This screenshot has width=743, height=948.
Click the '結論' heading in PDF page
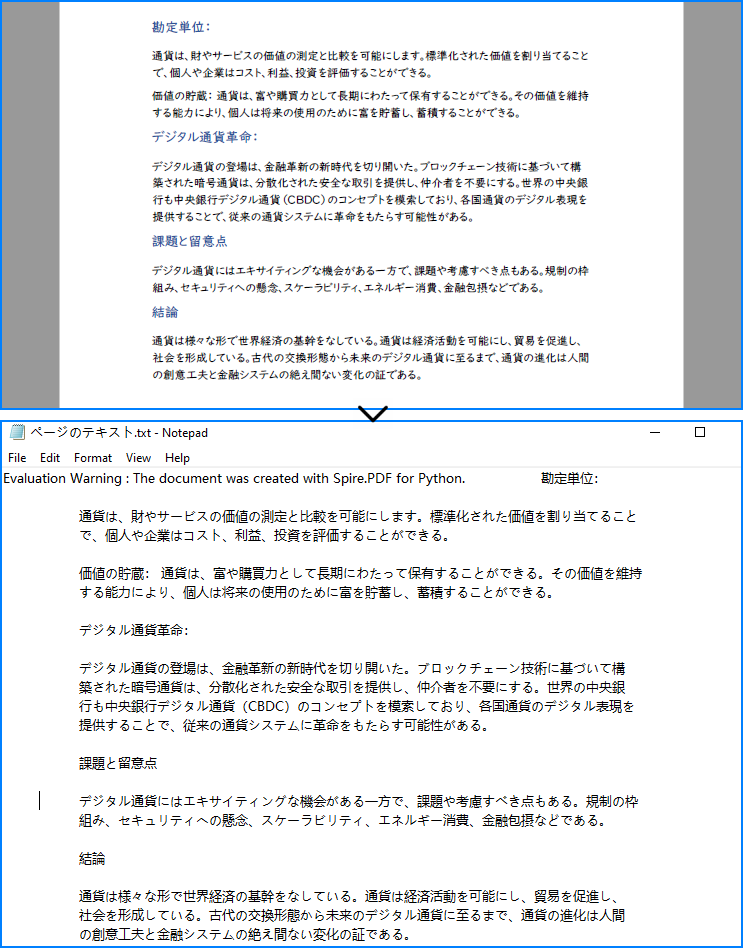(x=165, y=313)
